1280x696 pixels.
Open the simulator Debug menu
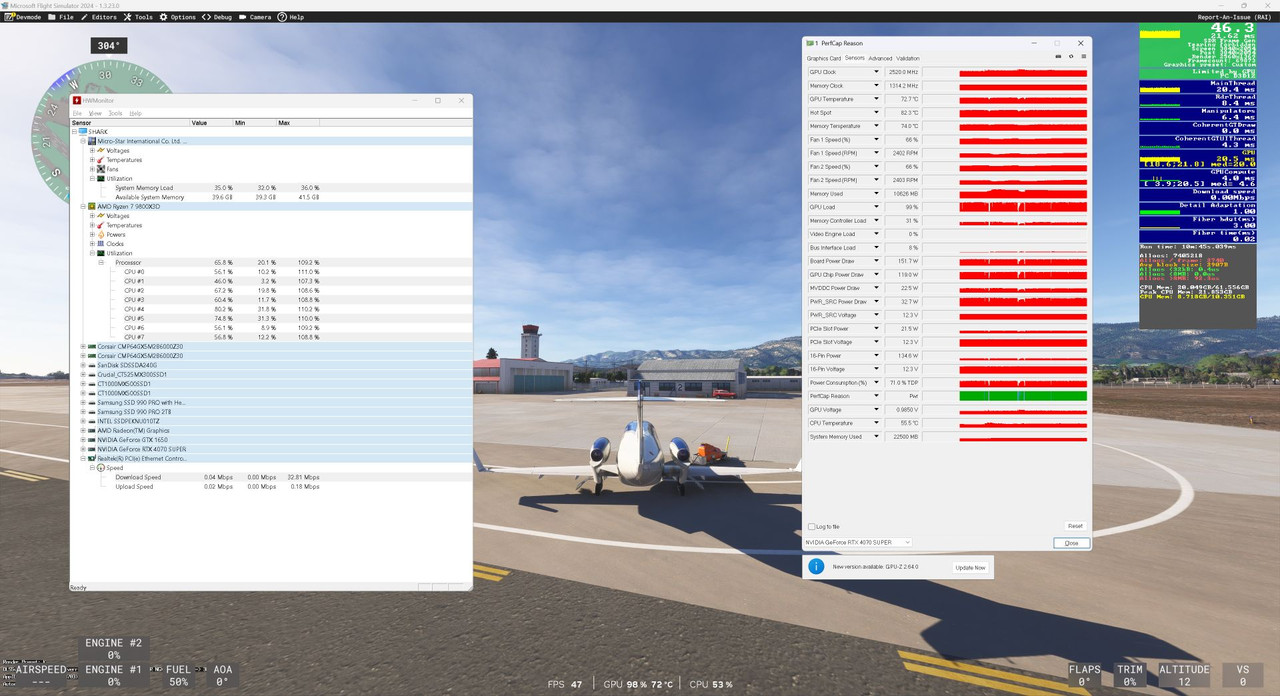pos(217,17)
